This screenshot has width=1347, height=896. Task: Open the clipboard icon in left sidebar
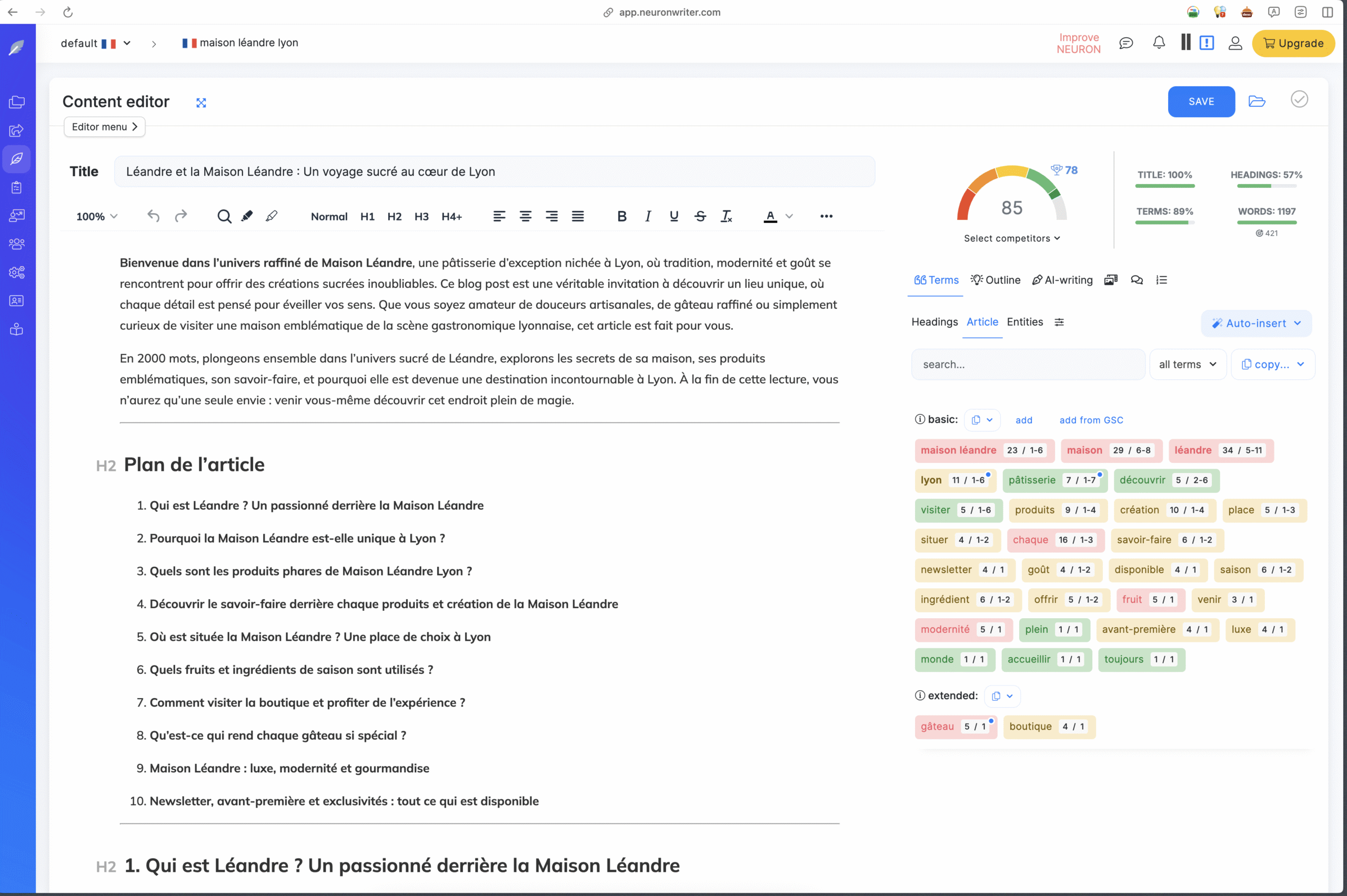point(16,187)
